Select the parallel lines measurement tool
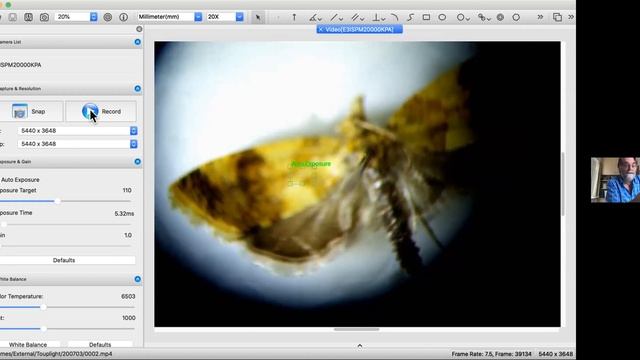This screenshot has width=640, height=360. [x=355, y=17]
